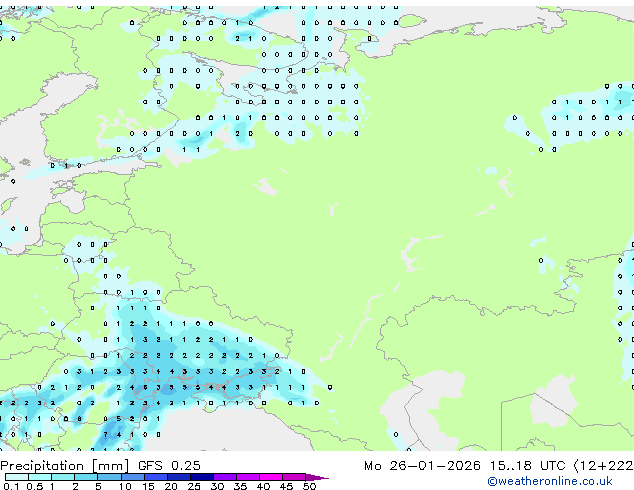Click the 40–45 mm magenta legend swatch
This screenshot has height=490, width=634.
click(271, 477)
